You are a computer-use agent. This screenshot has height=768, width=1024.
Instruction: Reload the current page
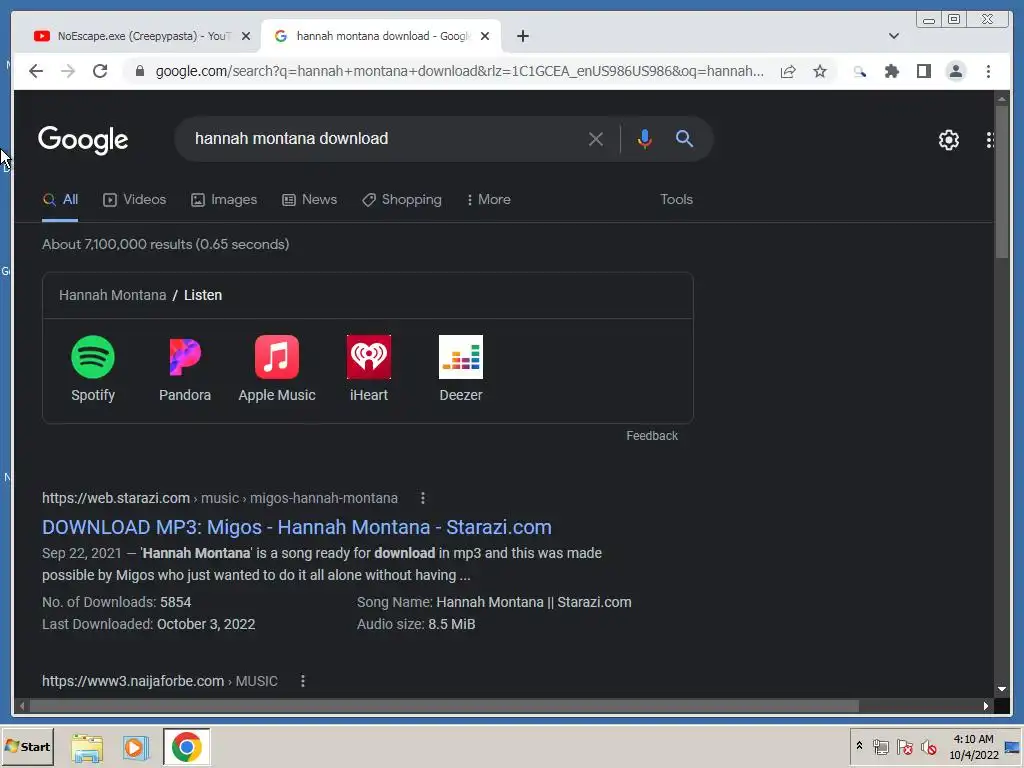click(x=100, y=71)
